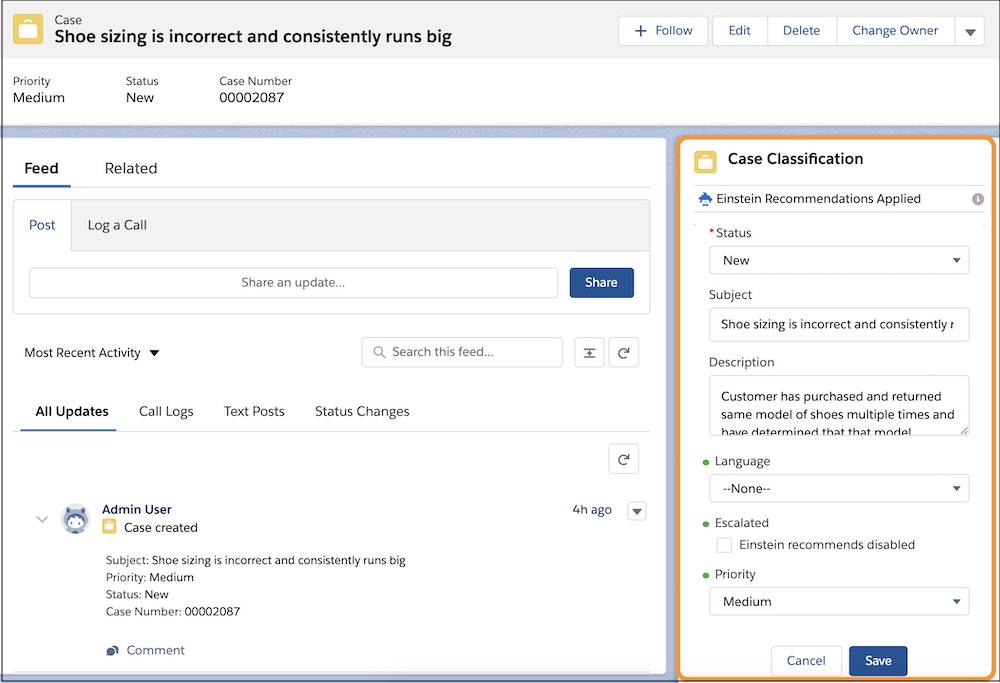This screenshot has height=683, width=1000.
Task: Open the more actions dropdown next to Change Owner
Action: tap(970, 31)
